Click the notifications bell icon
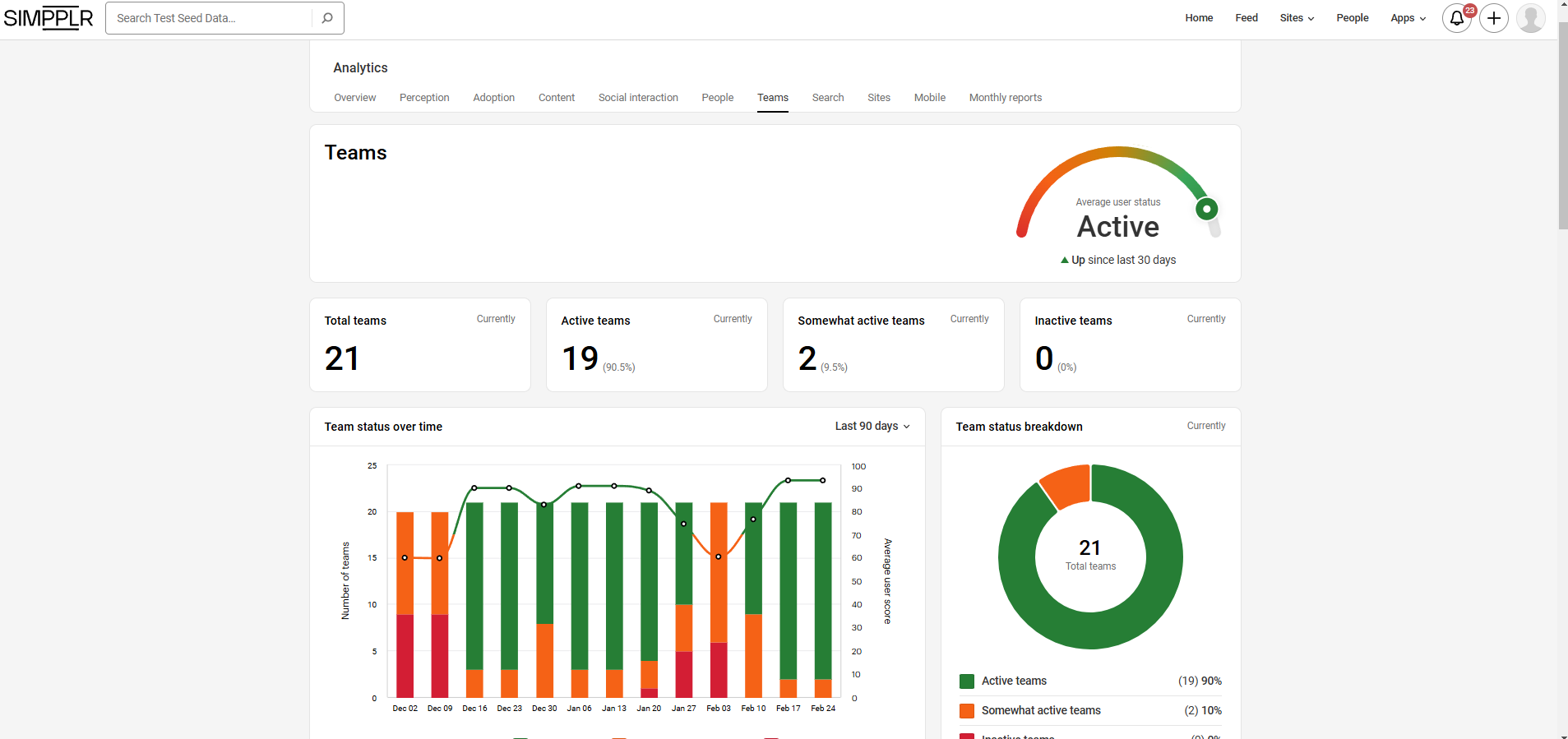Screen dimensions: 1568x739 click(1456, 18)
